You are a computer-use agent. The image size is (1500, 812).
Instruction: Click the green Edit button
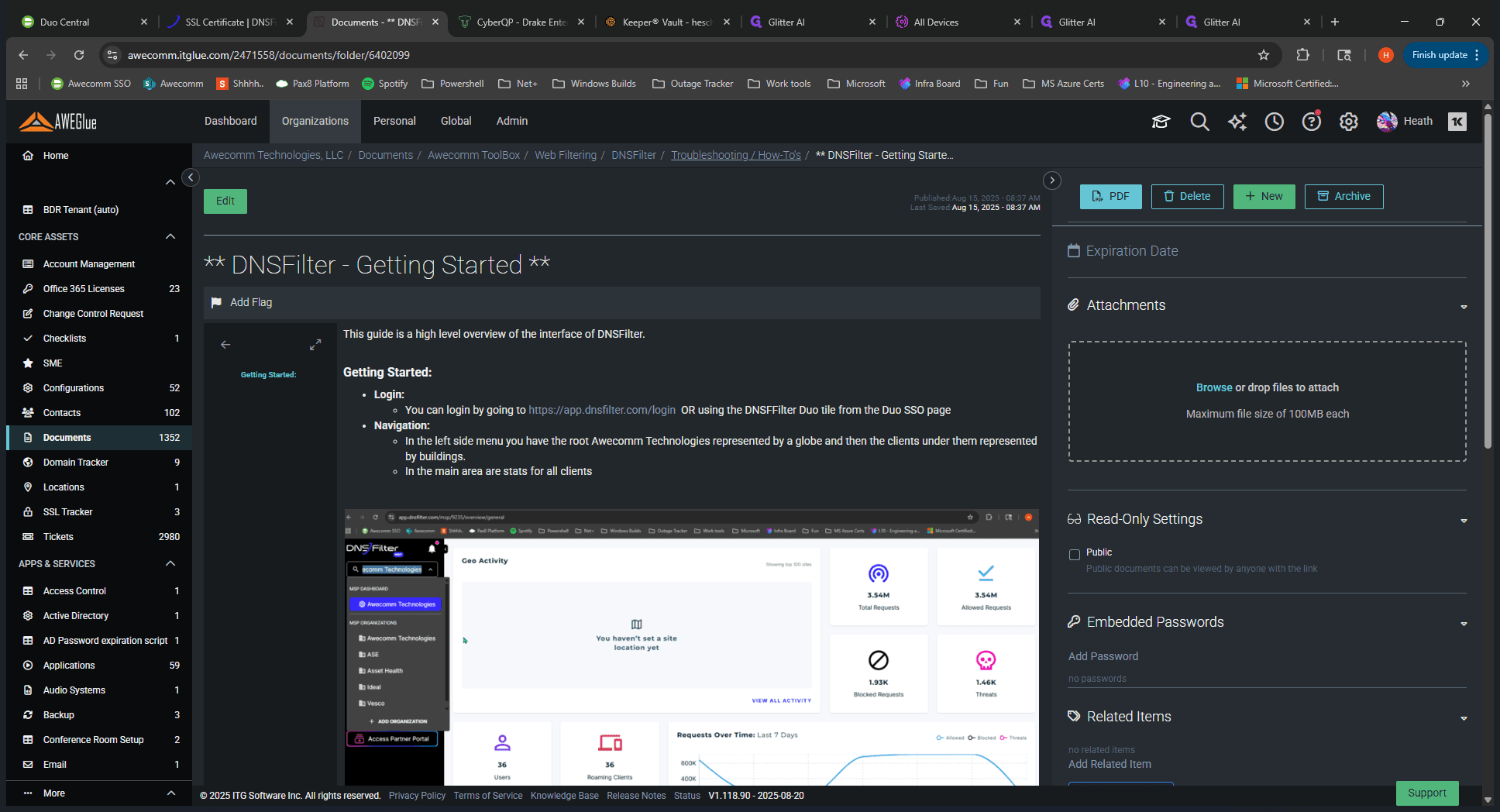coord(225,201)
